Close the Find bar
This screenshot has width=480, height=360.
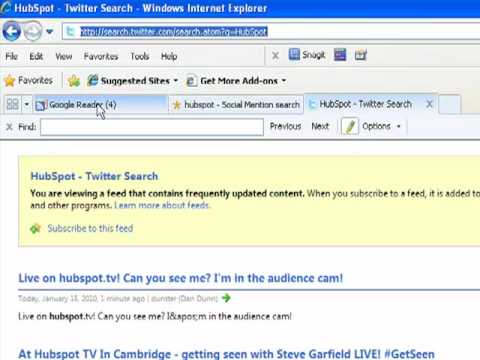click(9, 127)
